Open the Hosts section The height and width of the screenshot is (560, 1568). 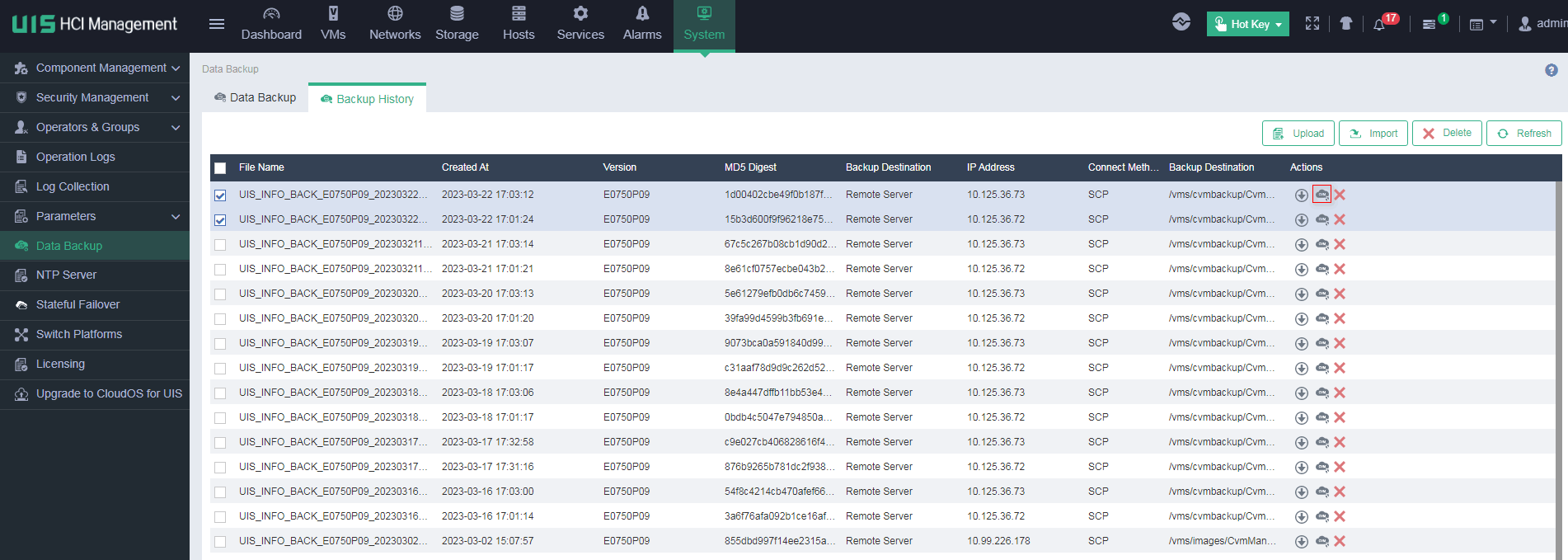pyautogui.click(x=519, y=25)
